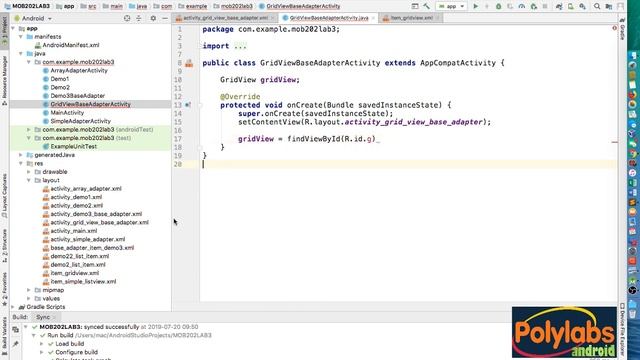Click the Sync Project with Gradle Files icon

(559, 6)
